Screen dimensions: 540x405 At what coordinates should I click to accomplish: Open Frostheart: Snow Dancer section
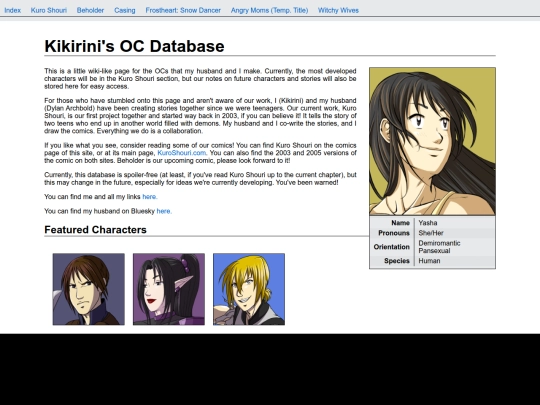(x=183, y=10)
